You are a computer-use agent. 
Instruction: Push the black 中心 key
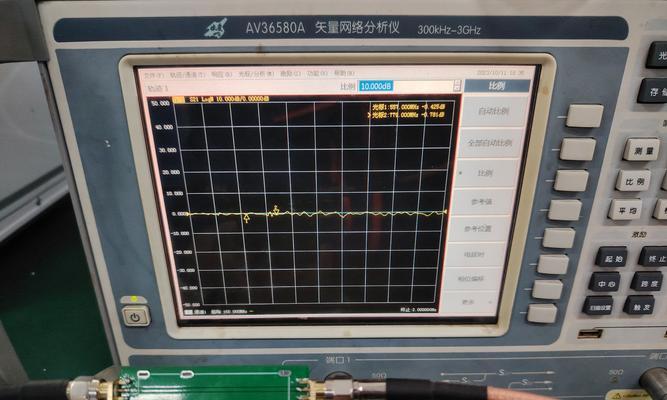pos(604,282)
